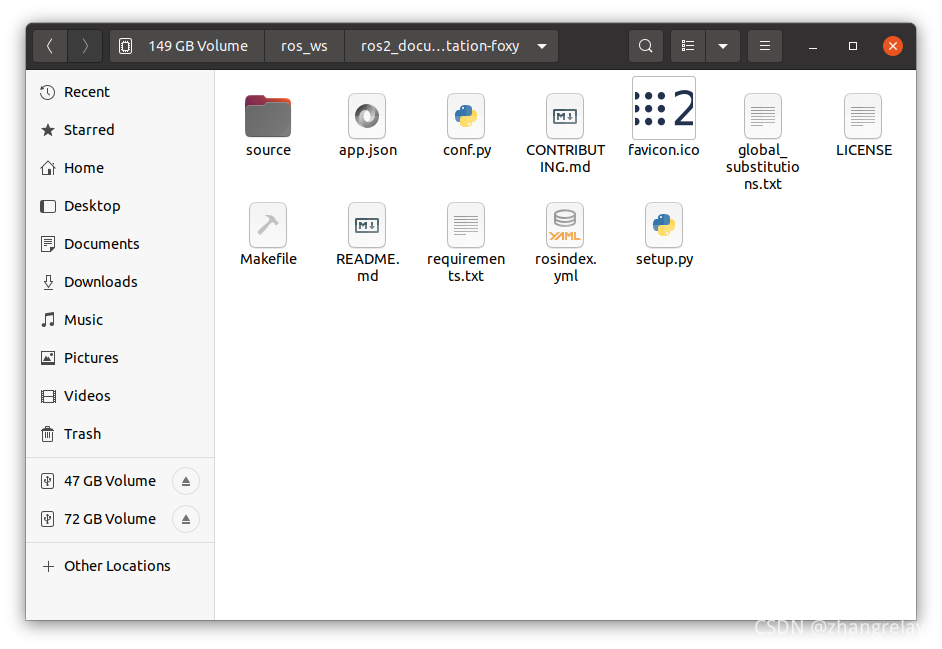
Task: Open Downloads in the sidebar
Action: [120, 282]
